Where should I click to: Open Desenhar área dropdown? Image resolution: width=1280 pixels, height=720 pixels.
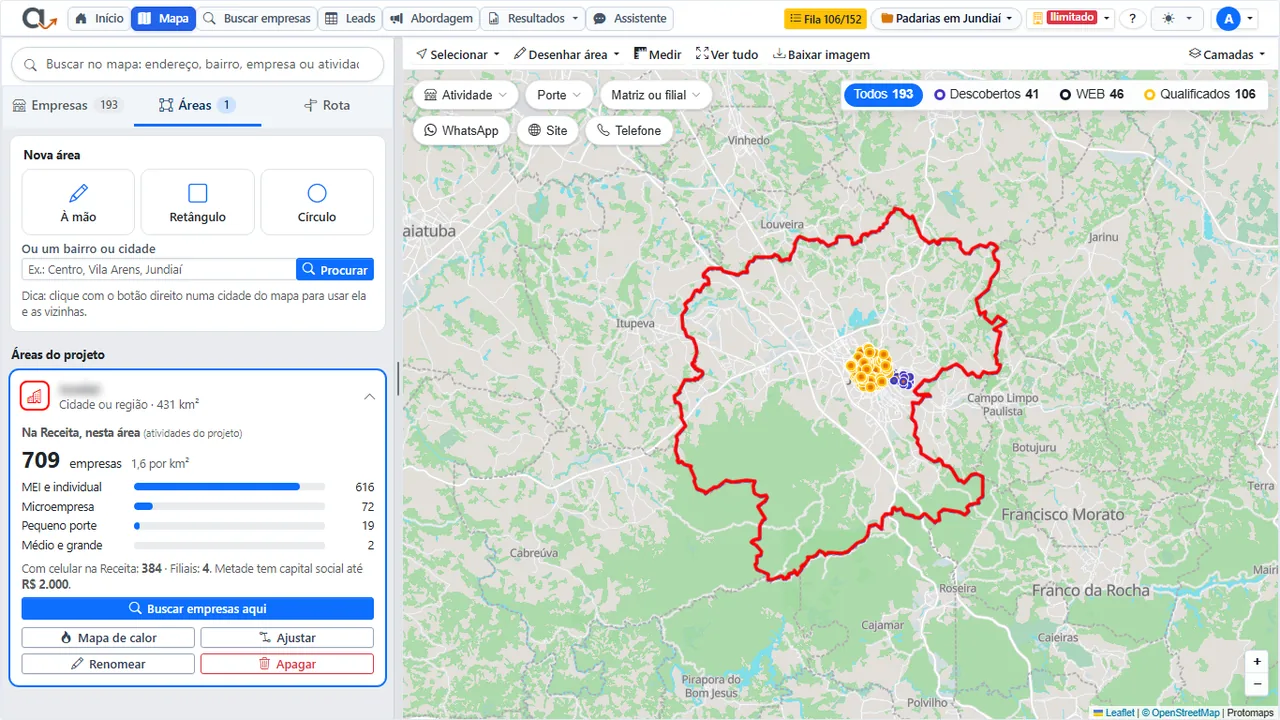(566, 54)
